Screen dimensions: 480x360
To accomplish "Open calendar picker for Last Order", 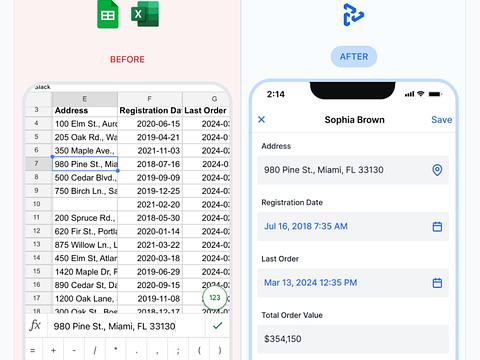I will [437, 283].
